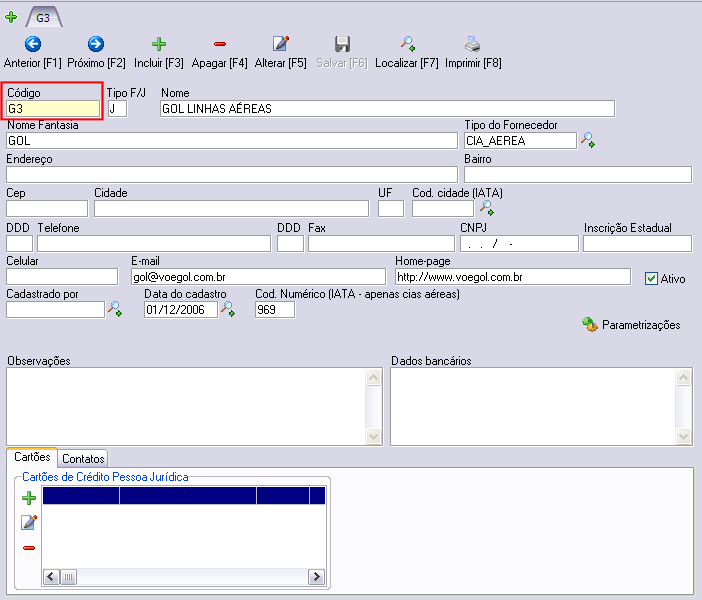Select the highlighted row in cards grid
The height and width of the screenshot is (600, 702).
click(x=184, y=496)
